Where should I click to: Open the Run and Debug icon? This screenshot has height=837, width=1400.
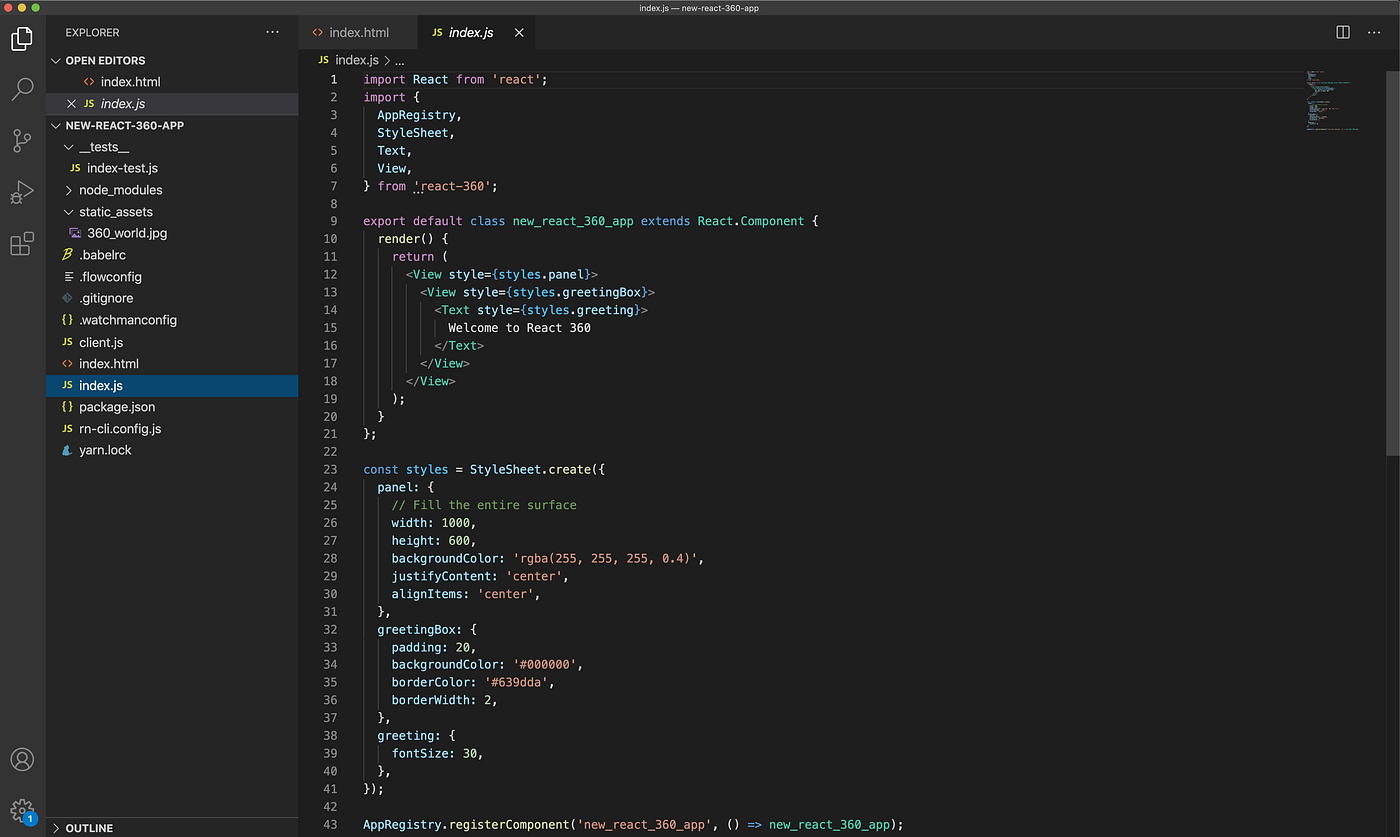click(x=22, y=192)
